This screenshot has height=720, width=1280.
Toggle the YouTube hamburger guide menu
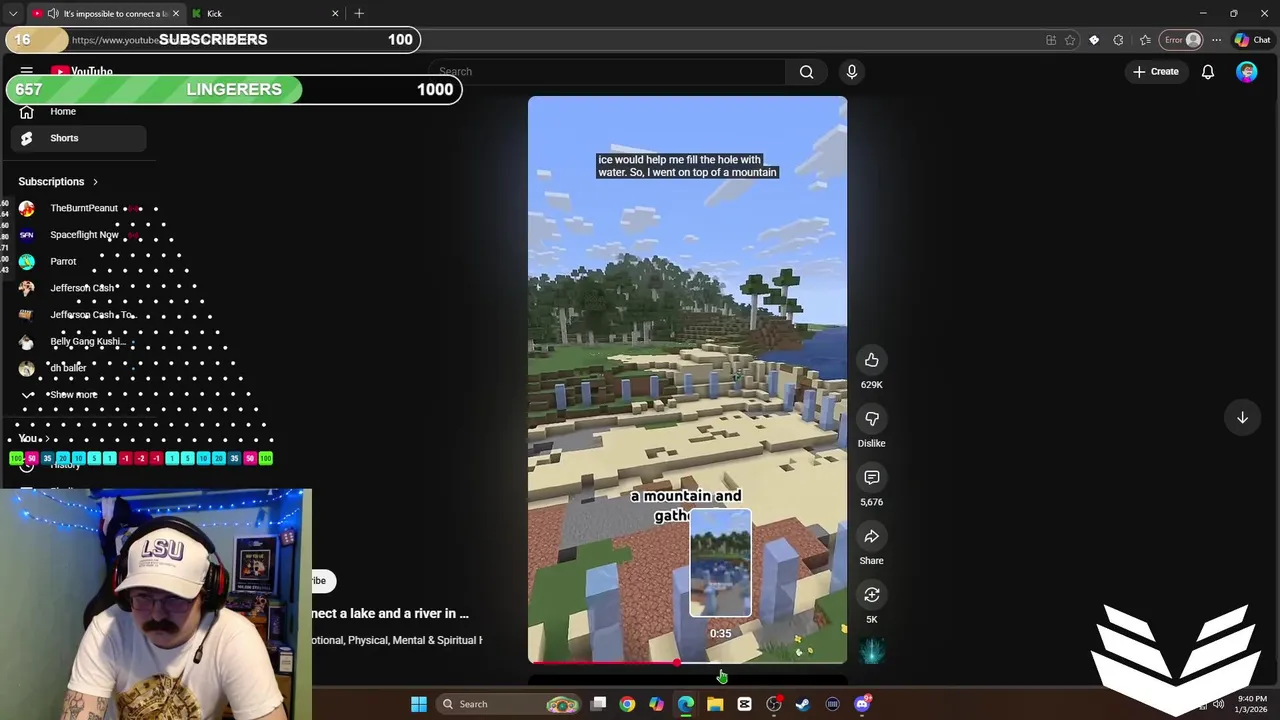(x=27, y=72)
